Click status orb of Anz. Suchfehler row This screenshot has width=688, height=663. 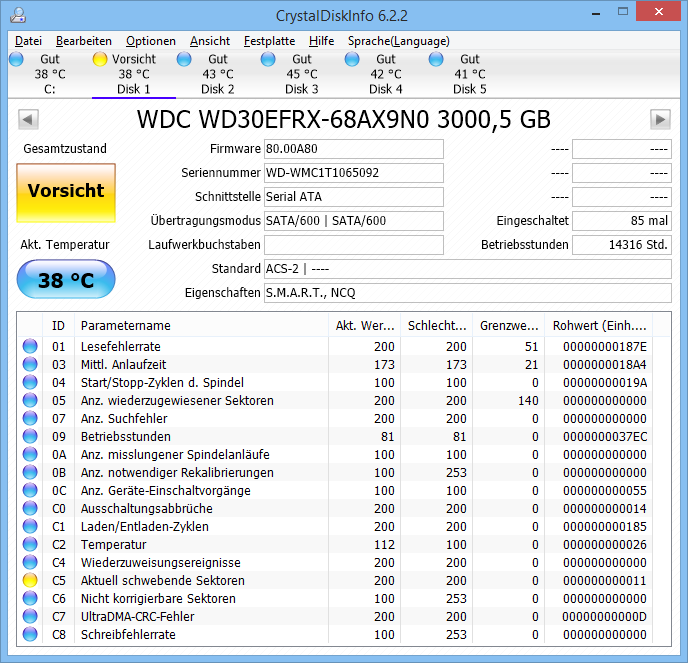[30, 418]
